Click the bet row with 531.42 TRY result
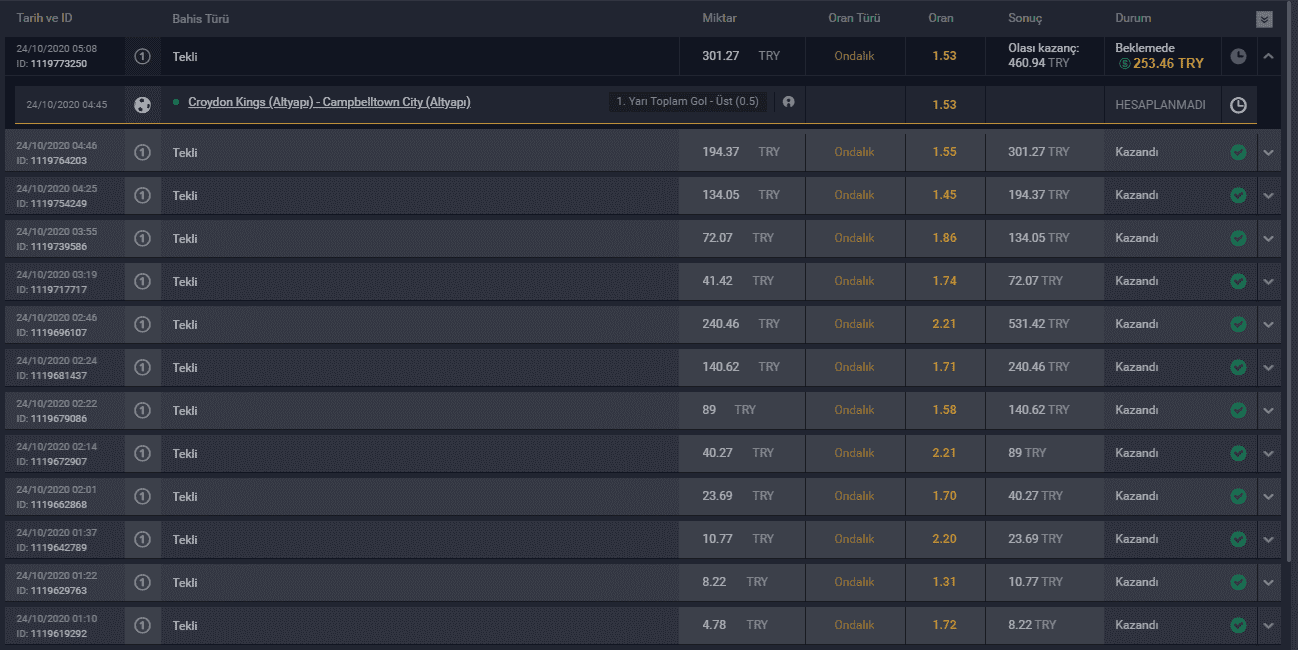 coord(642,324)
